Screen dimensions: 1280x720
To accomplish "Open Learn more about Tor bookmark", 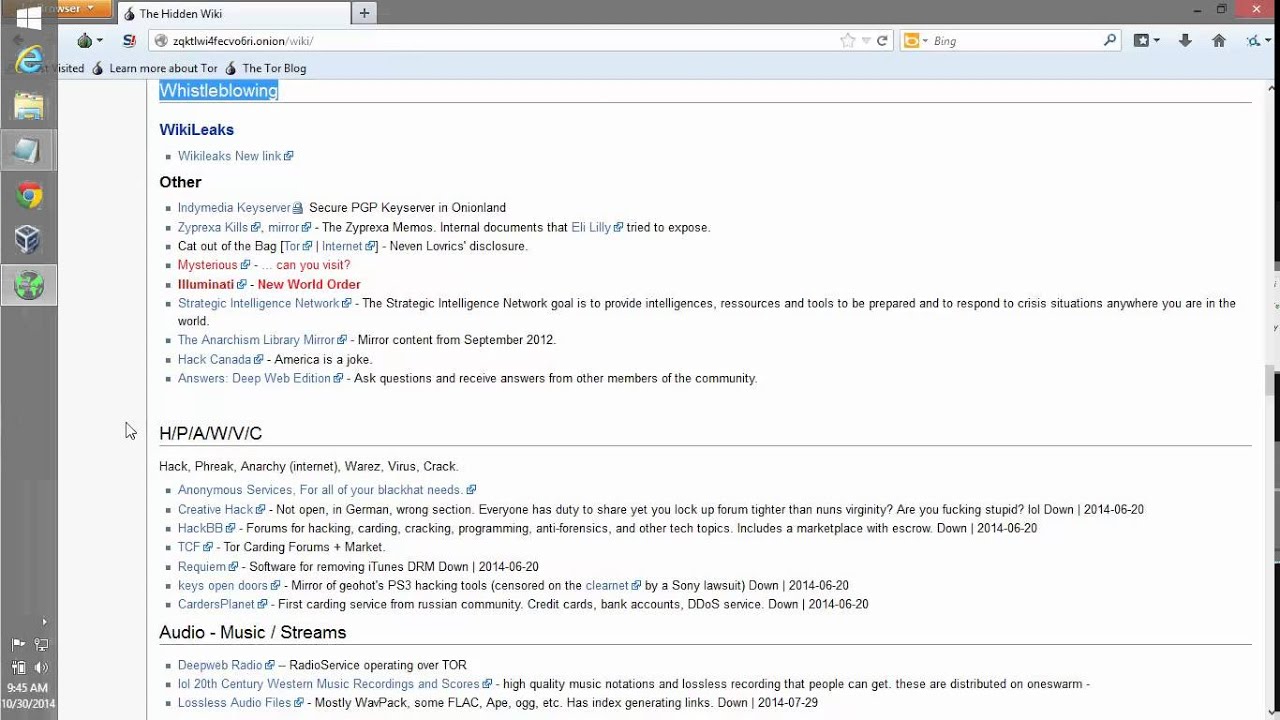I will 154,68.
